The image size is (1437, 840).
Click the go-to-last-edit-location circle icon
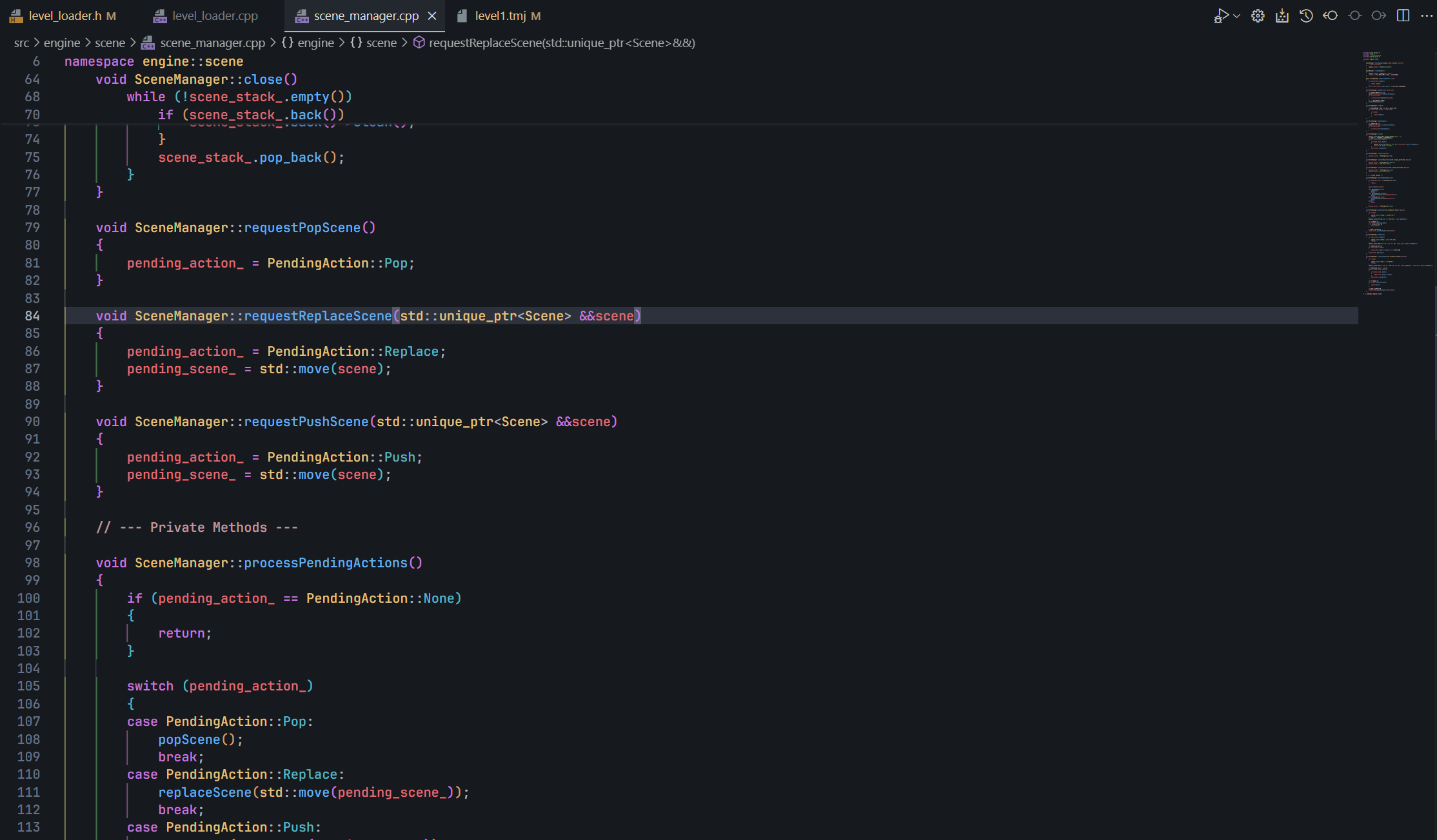1354,15
